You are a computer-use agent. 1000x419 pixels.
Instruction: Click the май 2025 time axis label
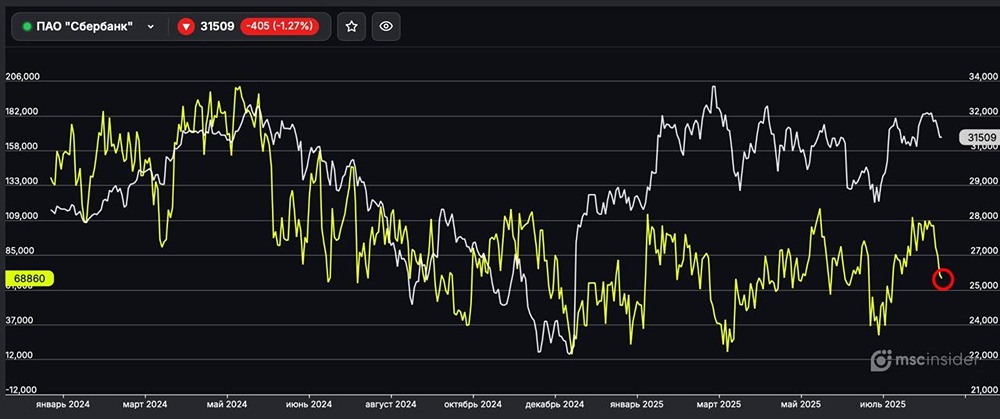point(801,404)
